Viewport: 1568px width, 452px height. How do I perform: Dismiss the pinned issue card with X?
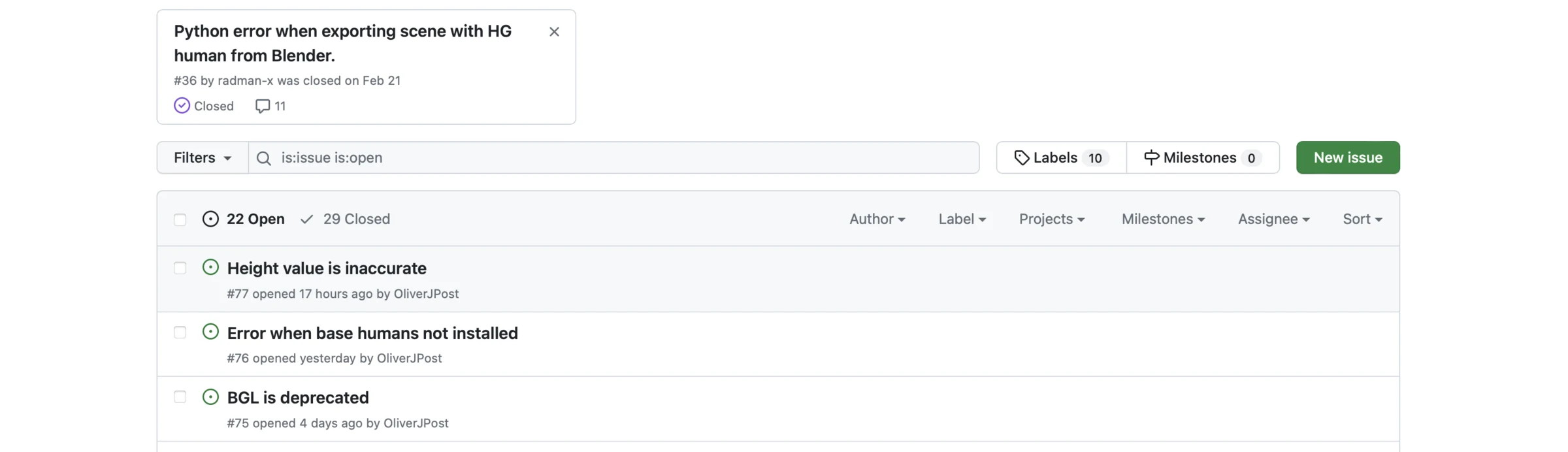[x=554, y=31]
